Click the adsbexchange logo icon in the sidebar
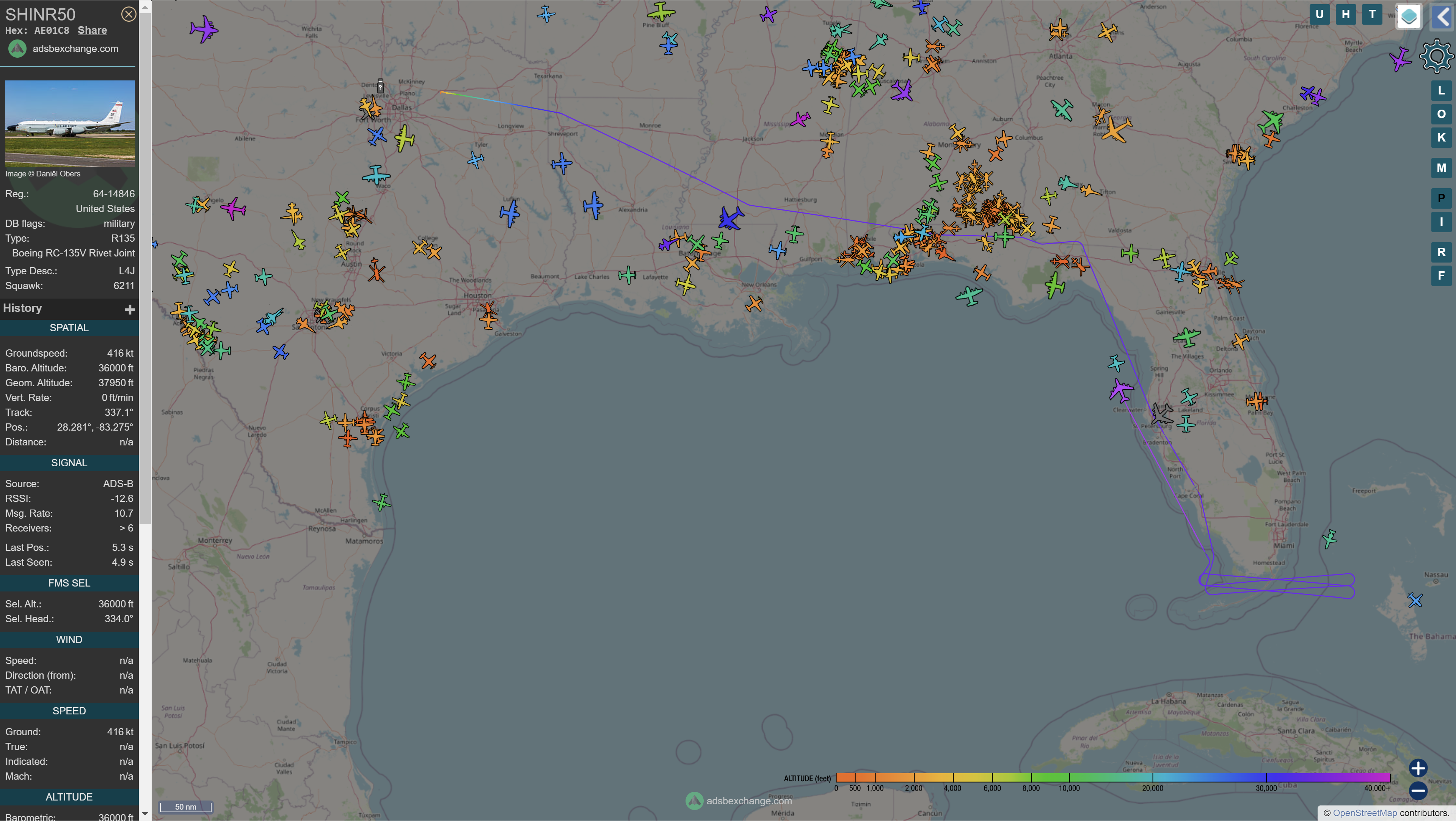The width and height of the screenshot is (1456, 821). (17, 49)
